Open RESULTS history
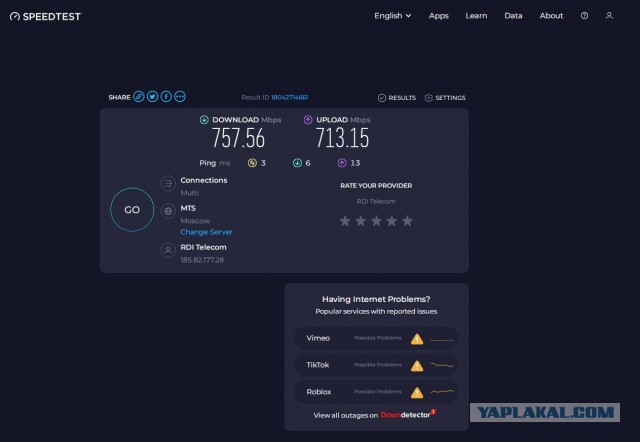The width and height of the screenshot is (640, 442). click(x=397, y=98)
